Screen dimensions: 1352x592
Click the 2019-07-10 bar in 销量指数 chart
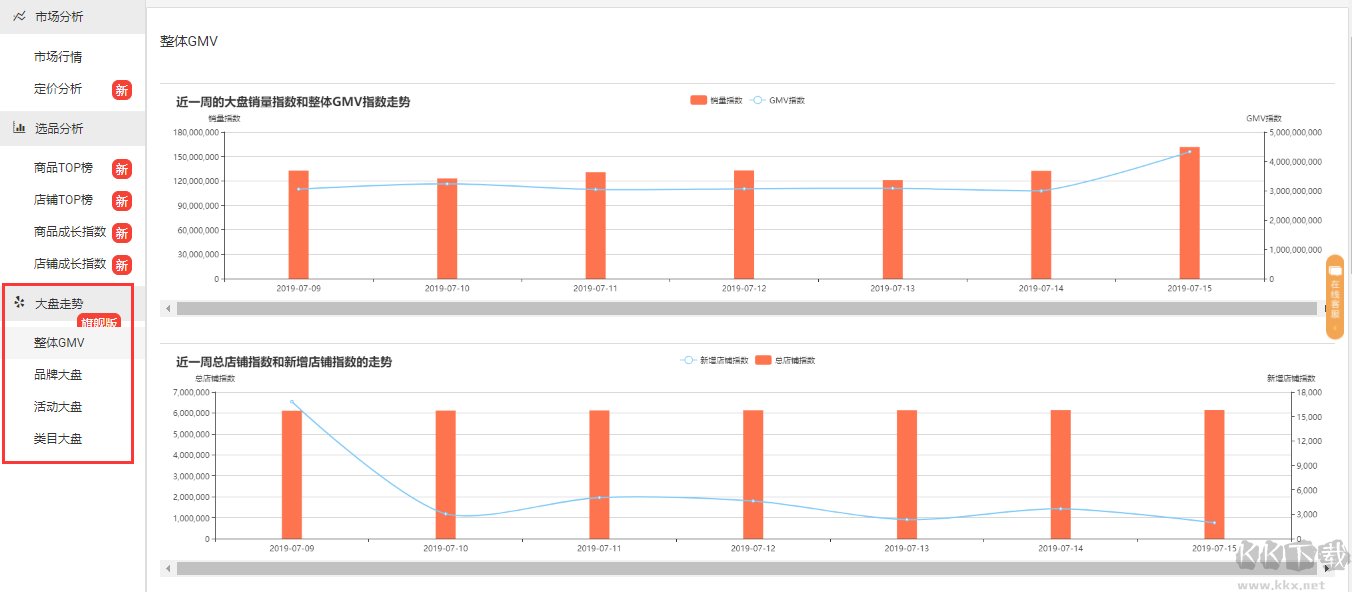(x=447, y=229)
